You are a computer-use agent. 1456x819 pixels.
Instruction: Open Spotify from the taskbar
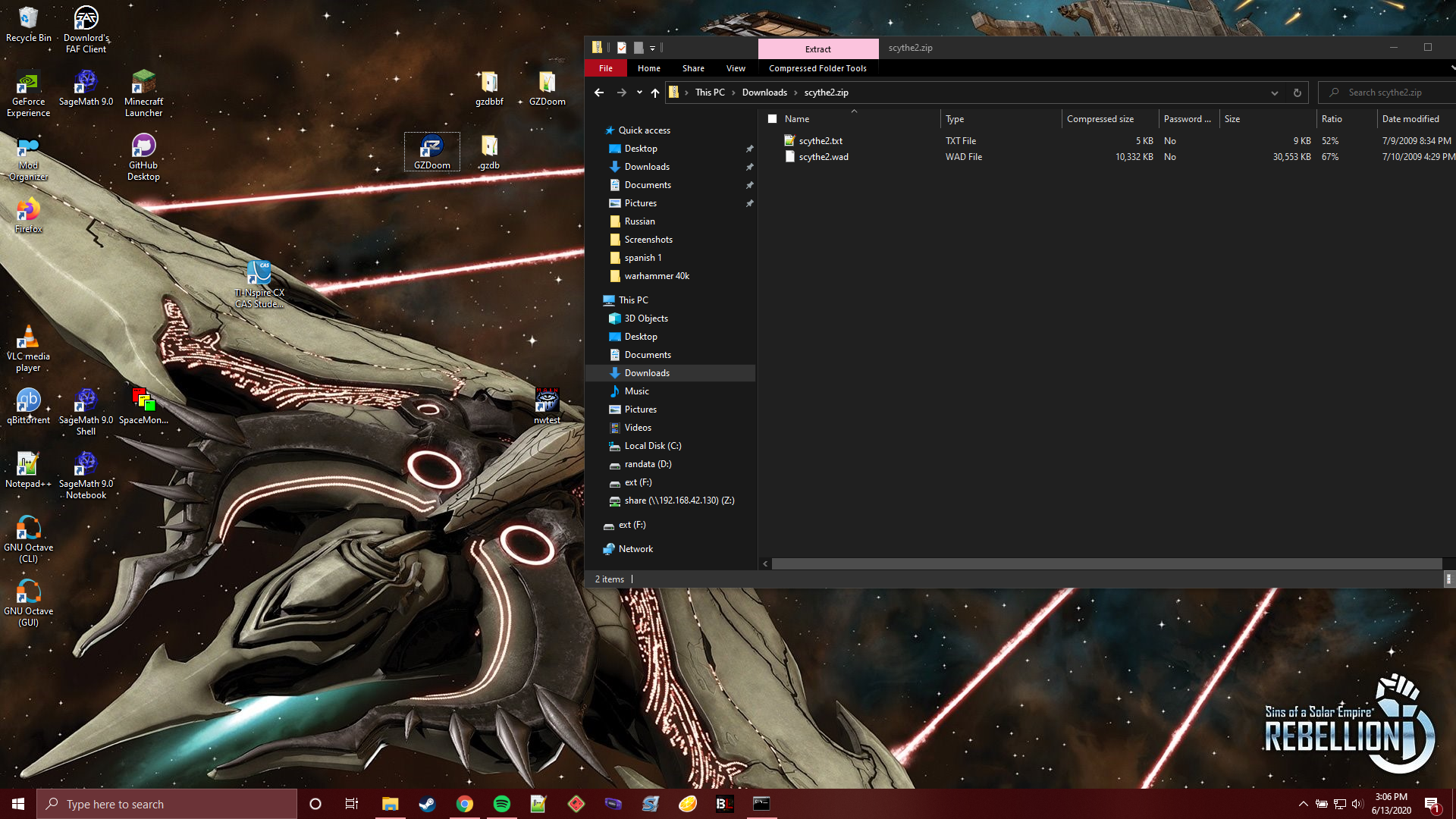point(501,804)
